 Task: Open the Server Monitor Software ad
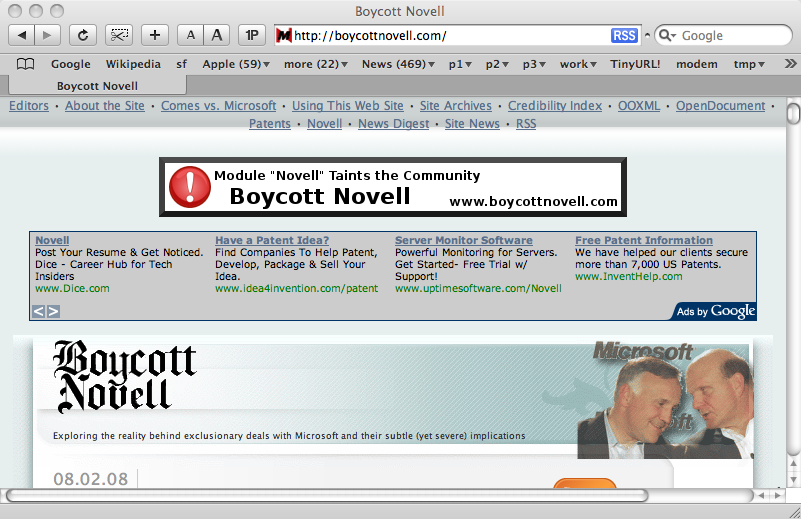pos(463,240)
